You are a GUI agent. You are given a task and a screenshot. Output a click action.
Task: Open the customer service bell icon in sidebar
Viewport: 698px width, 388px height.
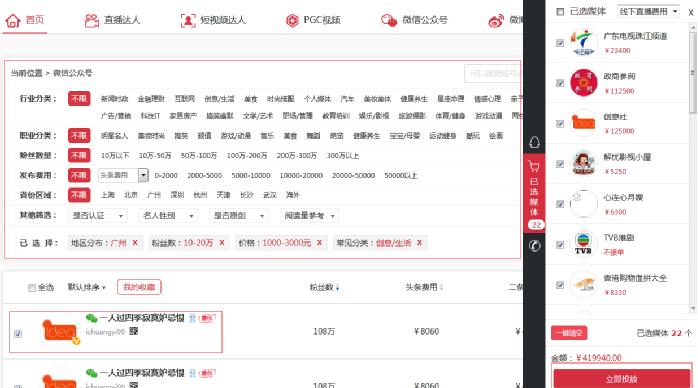pyautogui.click(x=534, y=142)
